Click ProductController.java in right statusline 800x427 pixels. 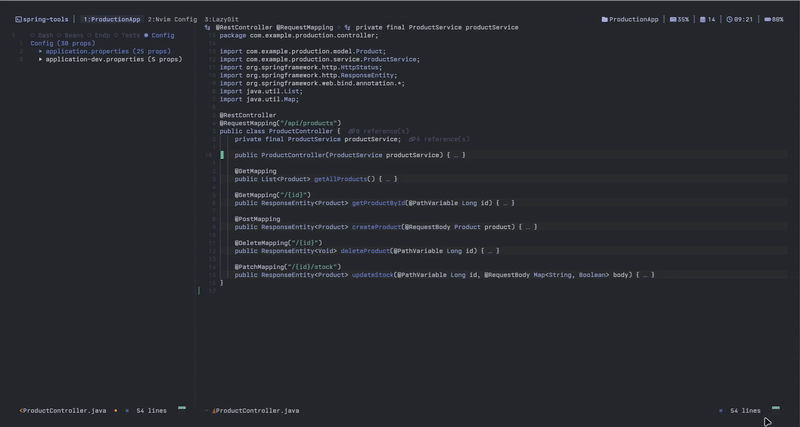(x=258, y=411)
